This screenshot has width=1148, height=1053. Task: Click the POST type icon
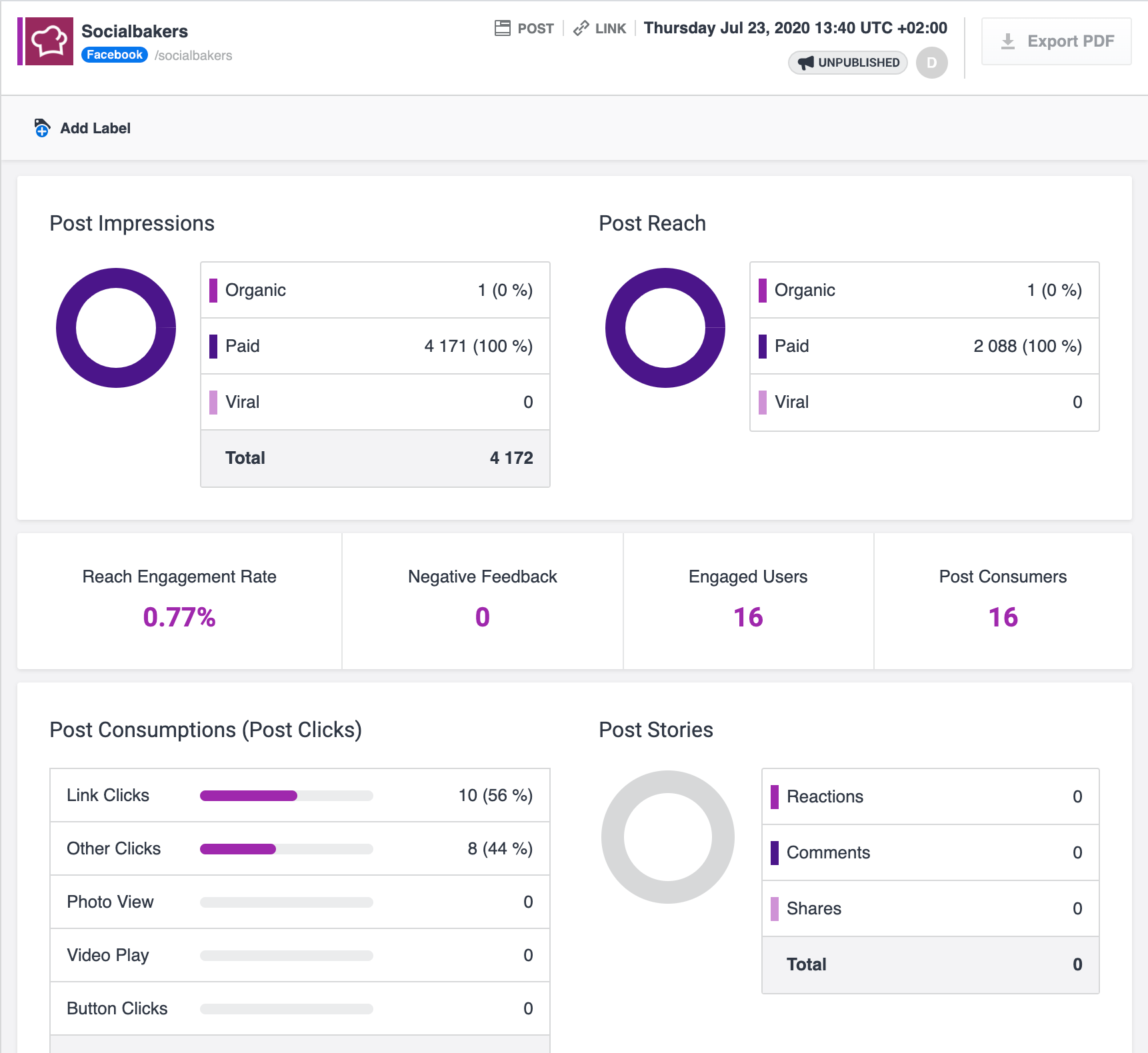(502, 28)
